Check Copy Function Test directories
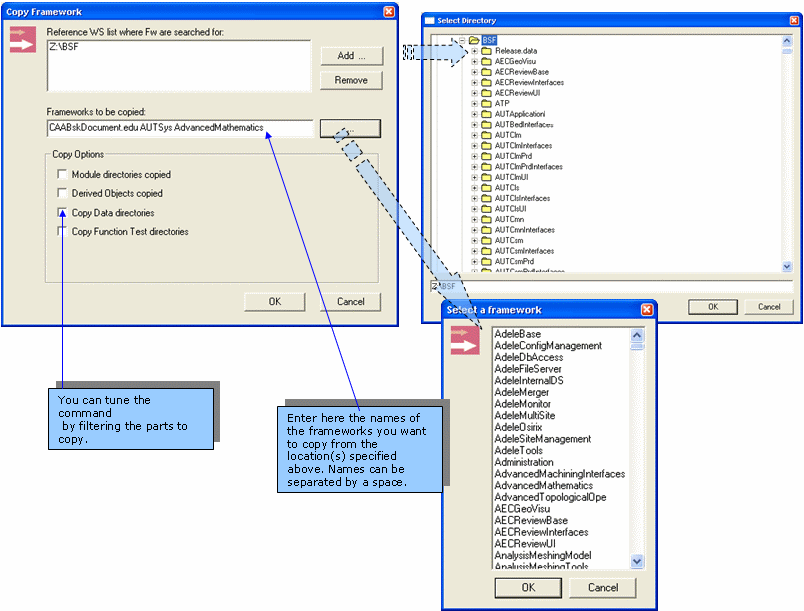 tap(62, 231)
